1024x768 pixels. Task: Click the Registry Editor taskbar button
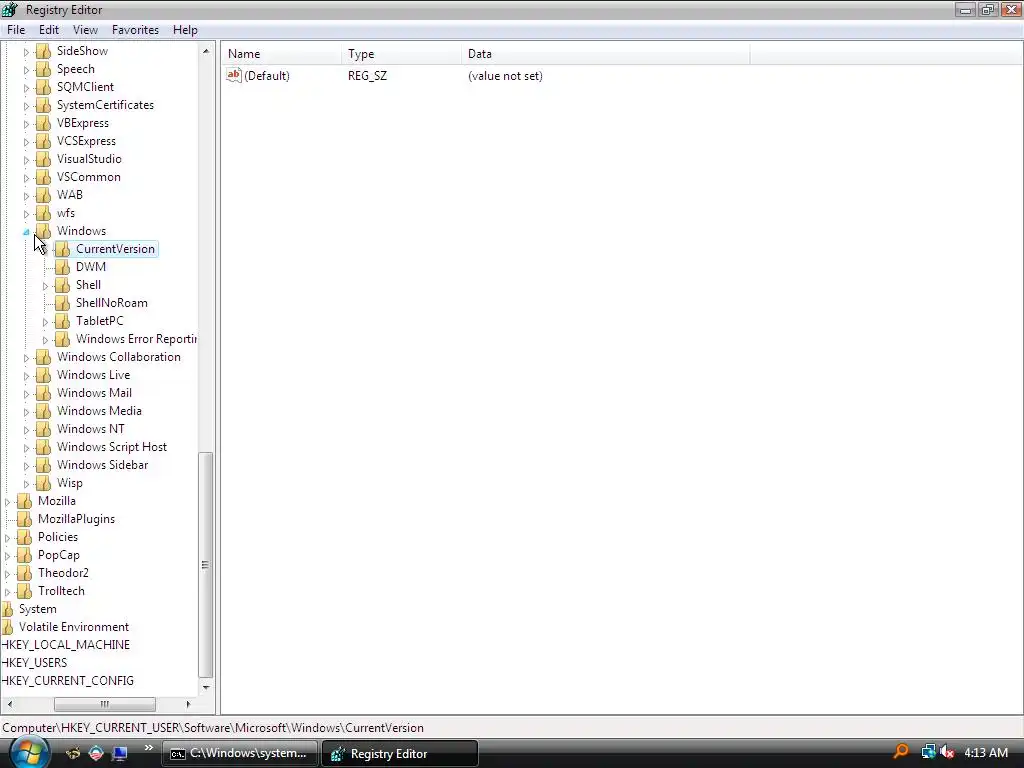(x=400, y=754)
